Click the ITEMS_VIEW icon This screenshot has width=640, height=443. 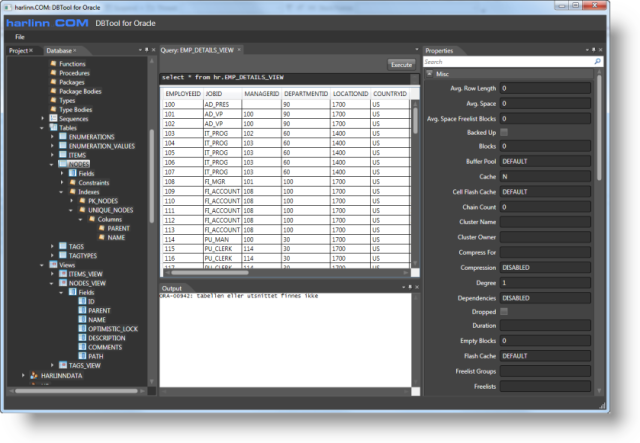click(x=63, y=273)
